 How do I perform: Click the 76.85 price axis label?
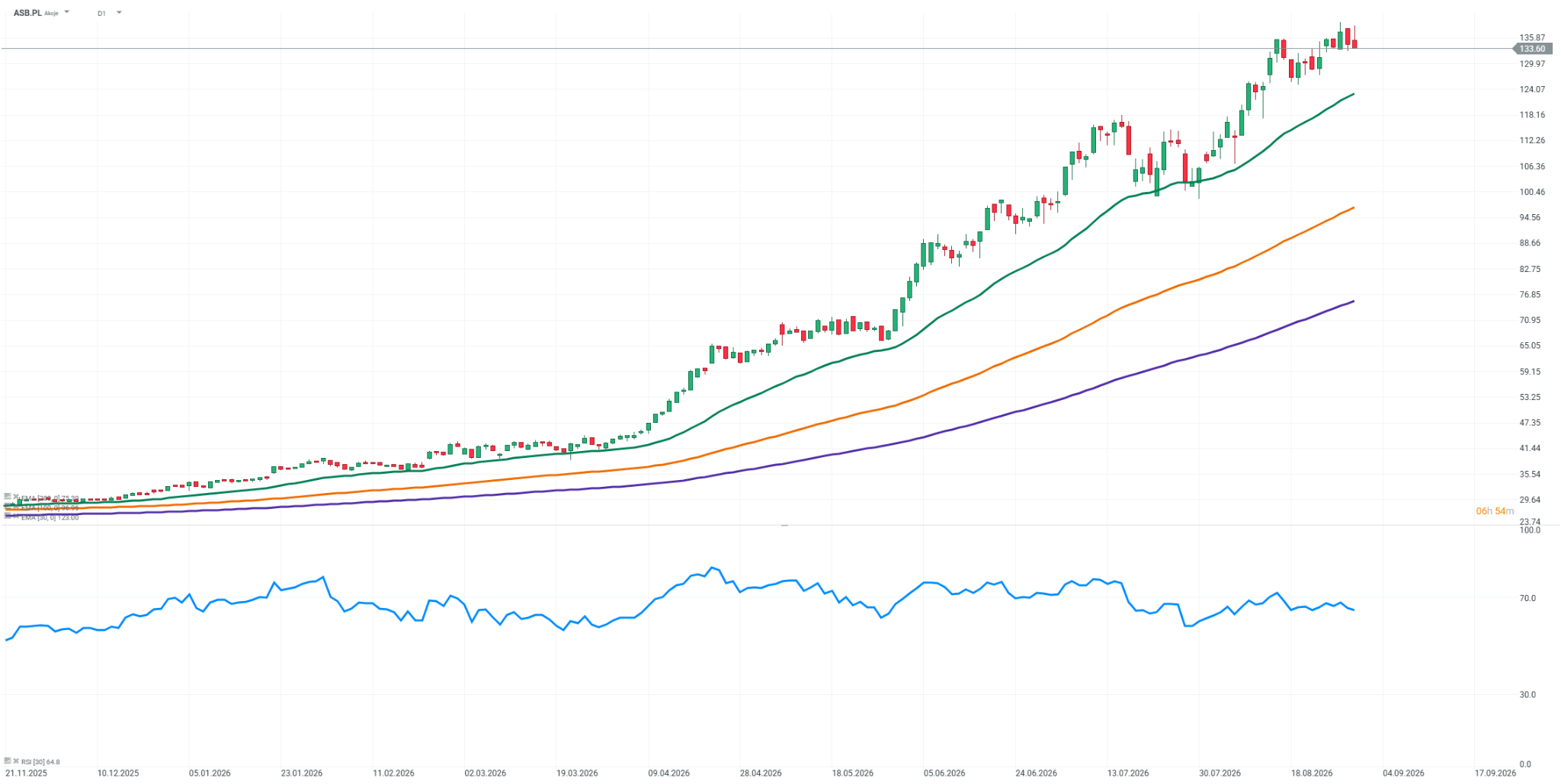(x=1530, y=294)
